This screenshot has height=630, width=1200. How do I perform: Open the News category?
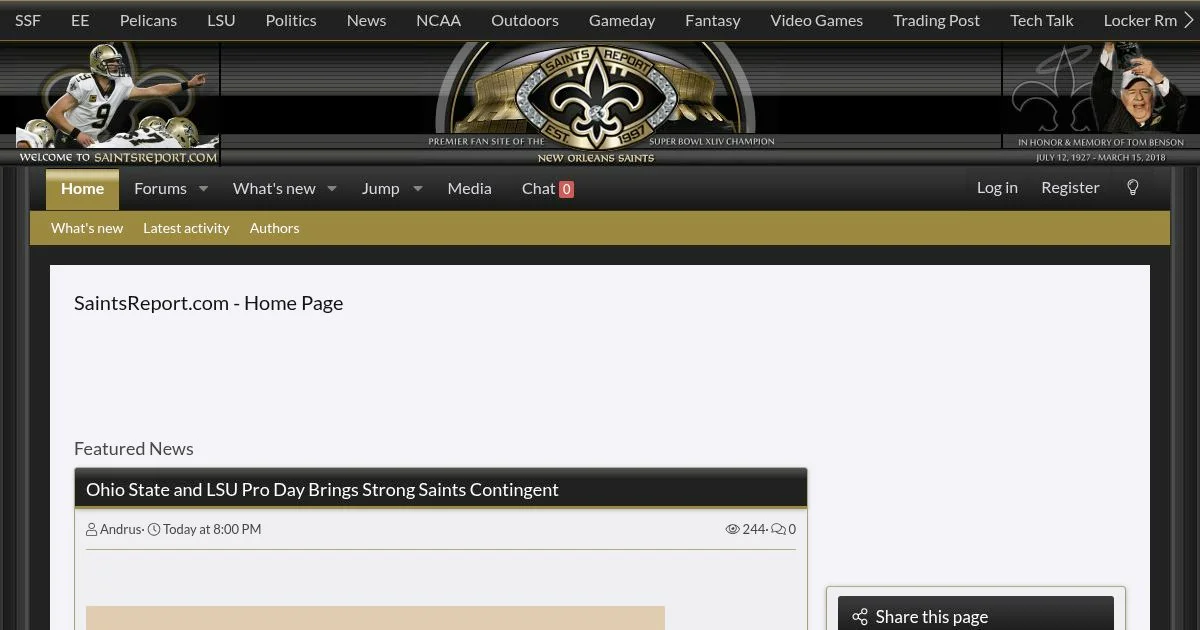coord(366,20)
